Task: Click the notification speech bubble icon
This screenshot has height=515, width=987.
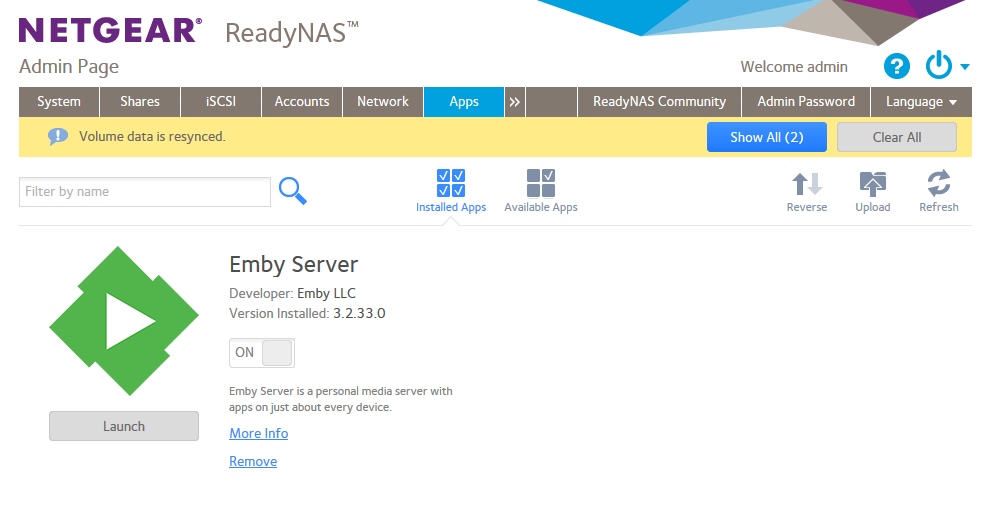Action: 58,137
